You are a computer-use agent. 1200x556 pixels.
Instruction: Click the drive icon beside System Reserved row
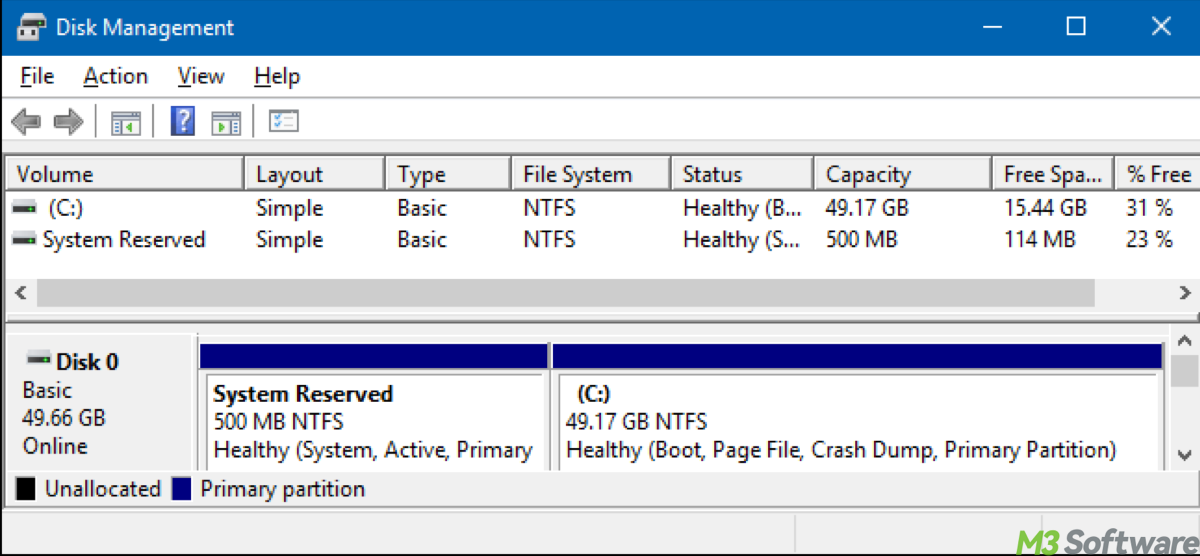pos(25,240)
